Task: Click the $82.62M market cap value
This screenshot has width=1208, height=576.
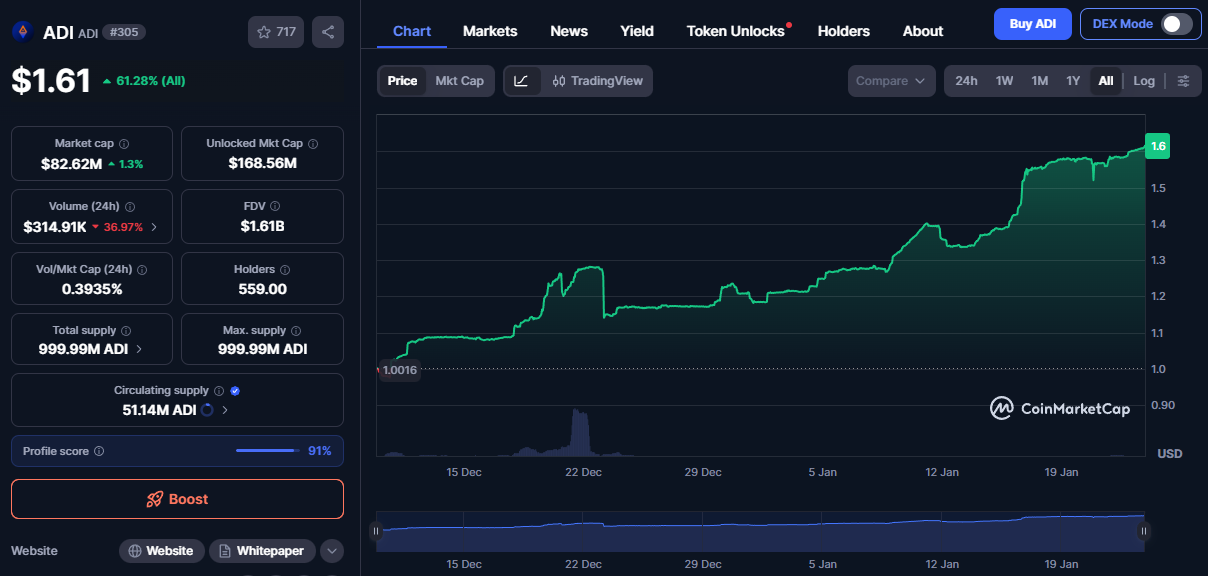Action: pos(72,163)
